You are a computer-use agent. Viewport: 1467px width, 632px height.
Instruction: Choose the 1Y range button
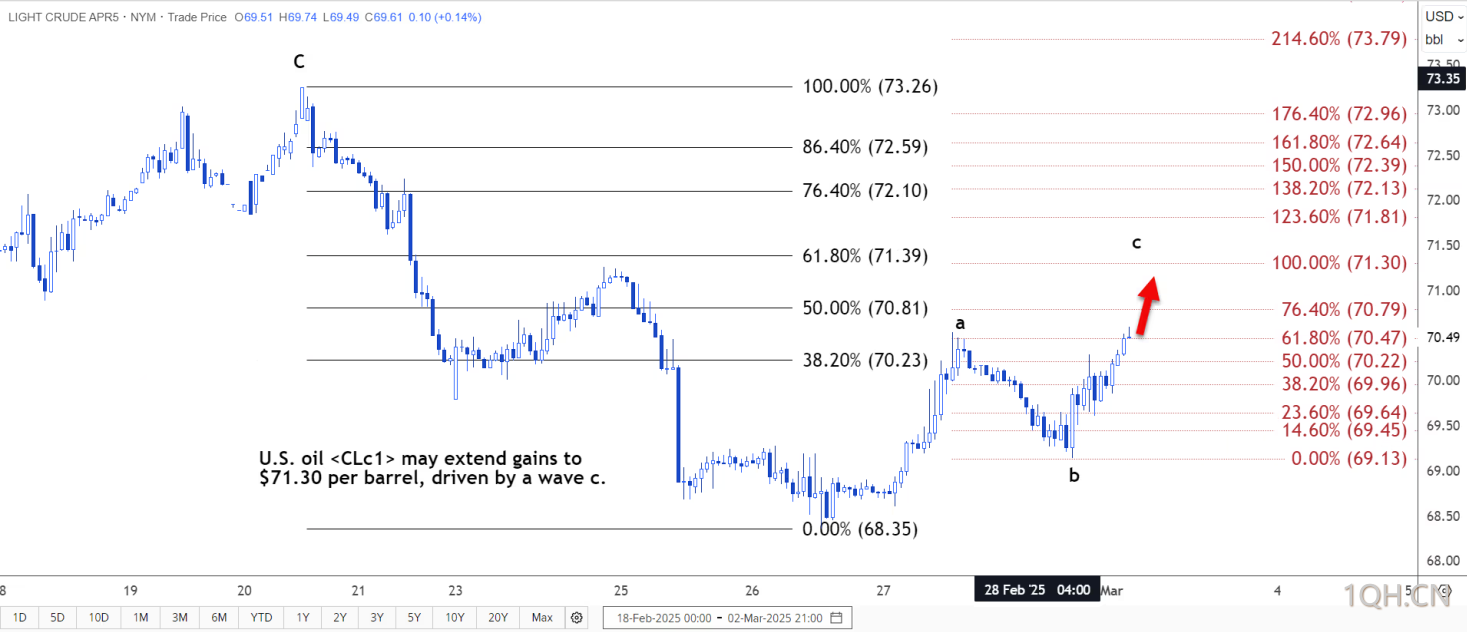[302, 618]
